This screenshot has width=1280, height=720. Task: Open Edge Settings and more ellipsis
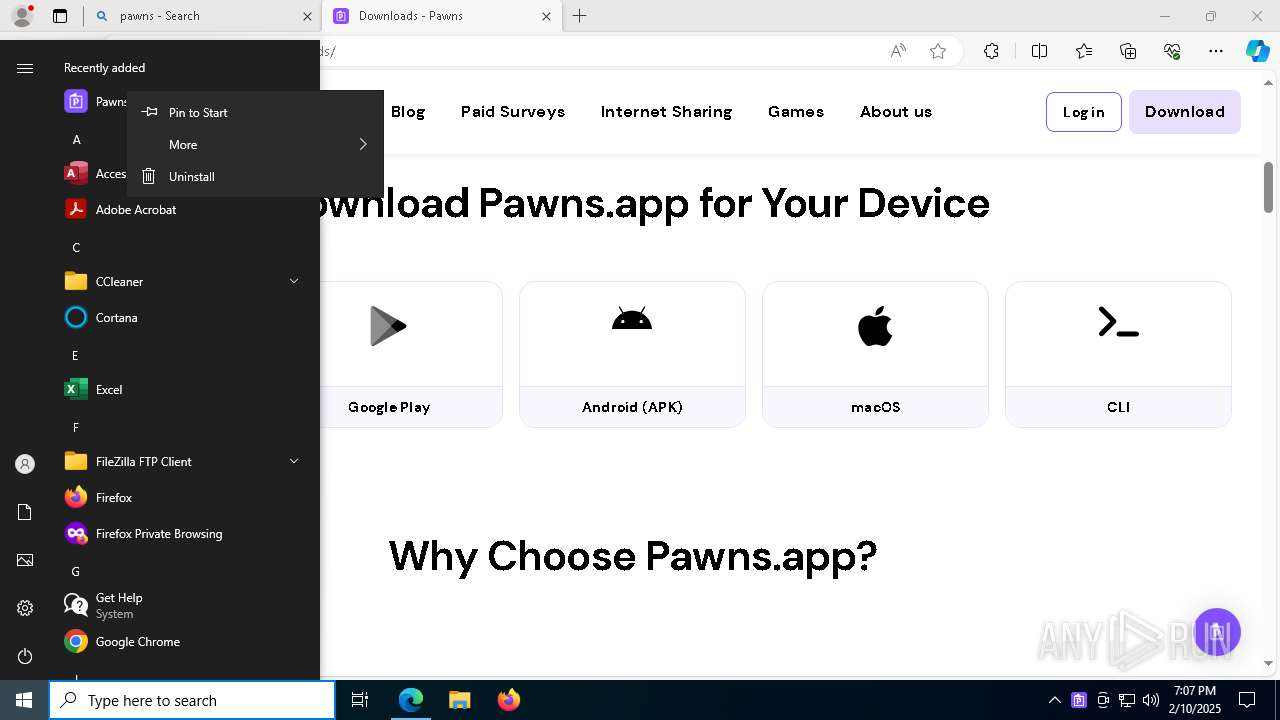(1216, 51)
